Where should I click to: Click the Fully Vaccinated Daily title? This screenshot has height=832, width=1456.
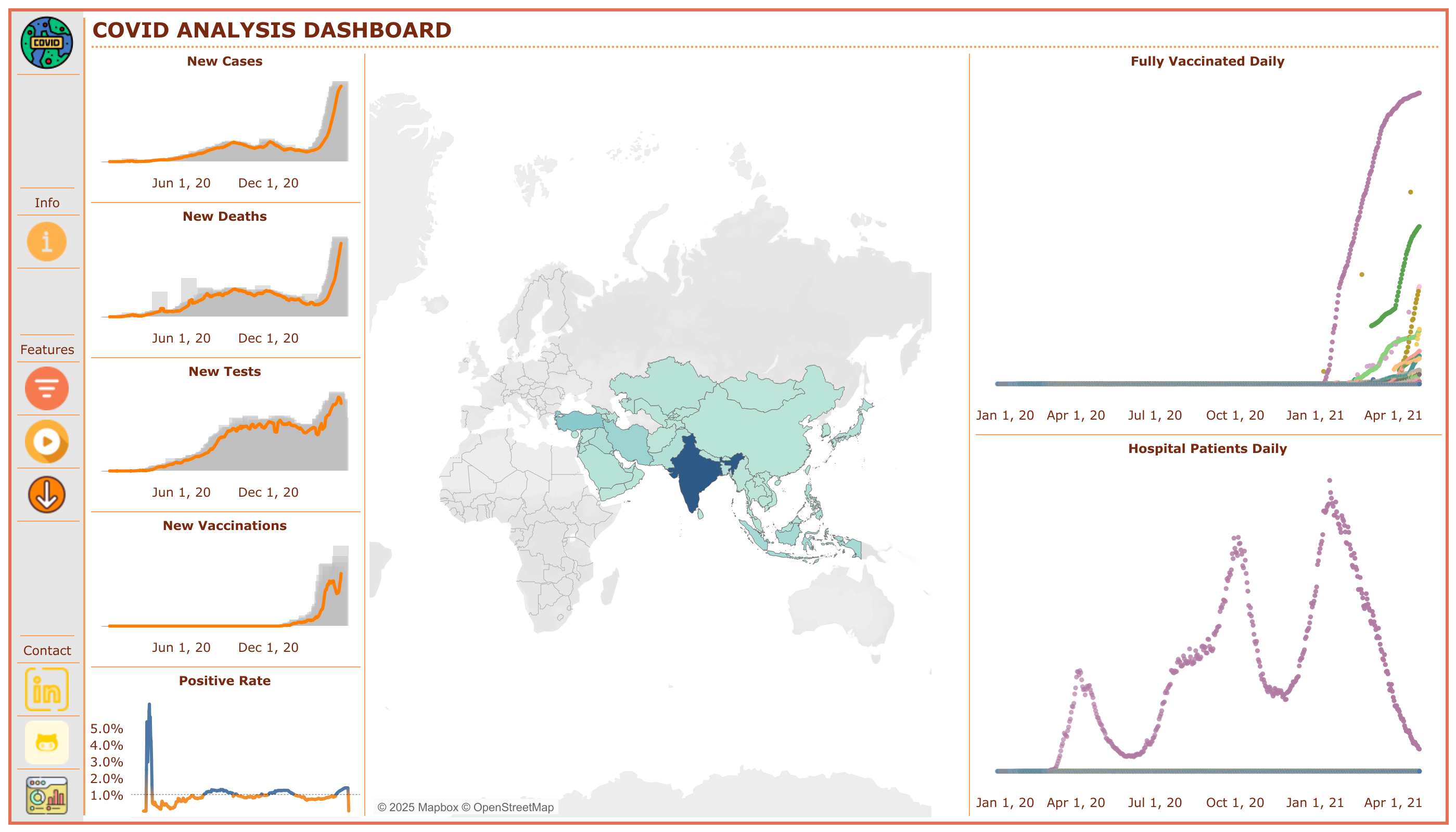pos(1207,61)
